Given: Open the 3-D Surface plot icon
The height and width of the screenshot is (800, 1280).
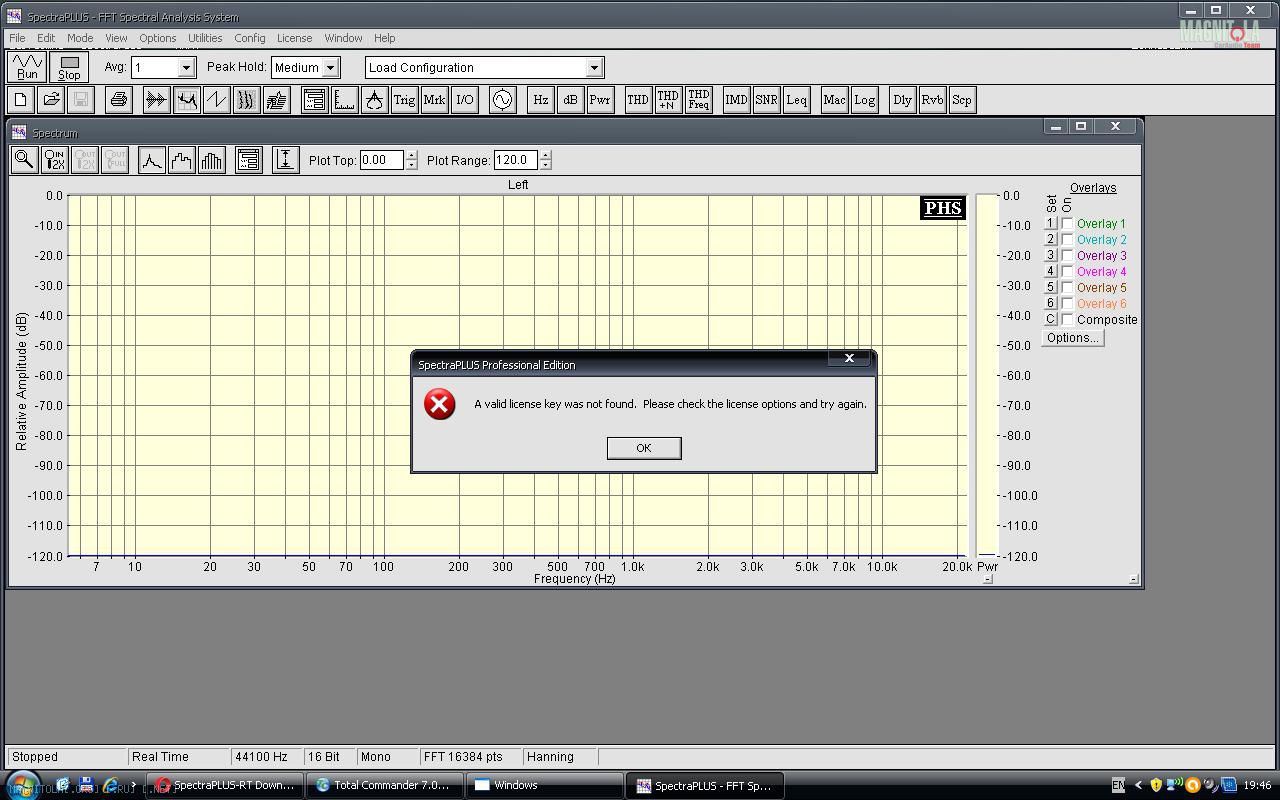Looking at the screenshot, I should (x=277, y=100).
